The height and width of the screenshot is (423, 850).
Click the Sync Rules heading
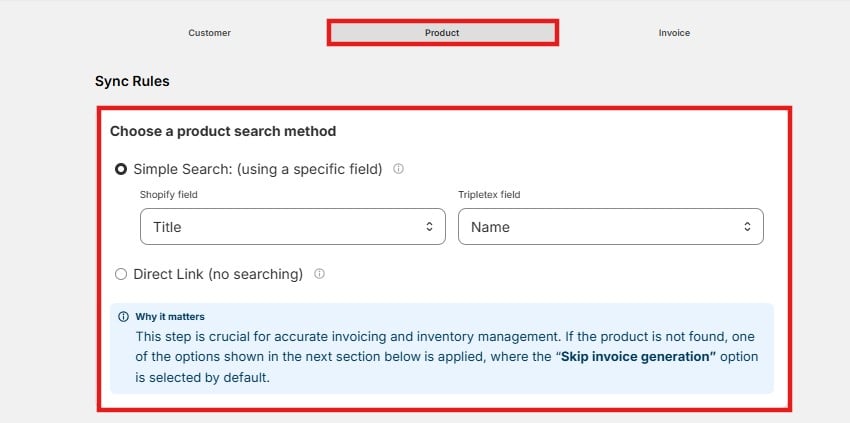132,81
